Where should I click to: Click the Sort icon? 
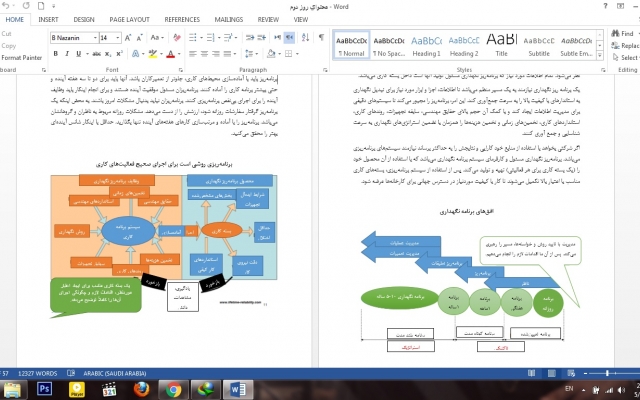tap(305, 37)
